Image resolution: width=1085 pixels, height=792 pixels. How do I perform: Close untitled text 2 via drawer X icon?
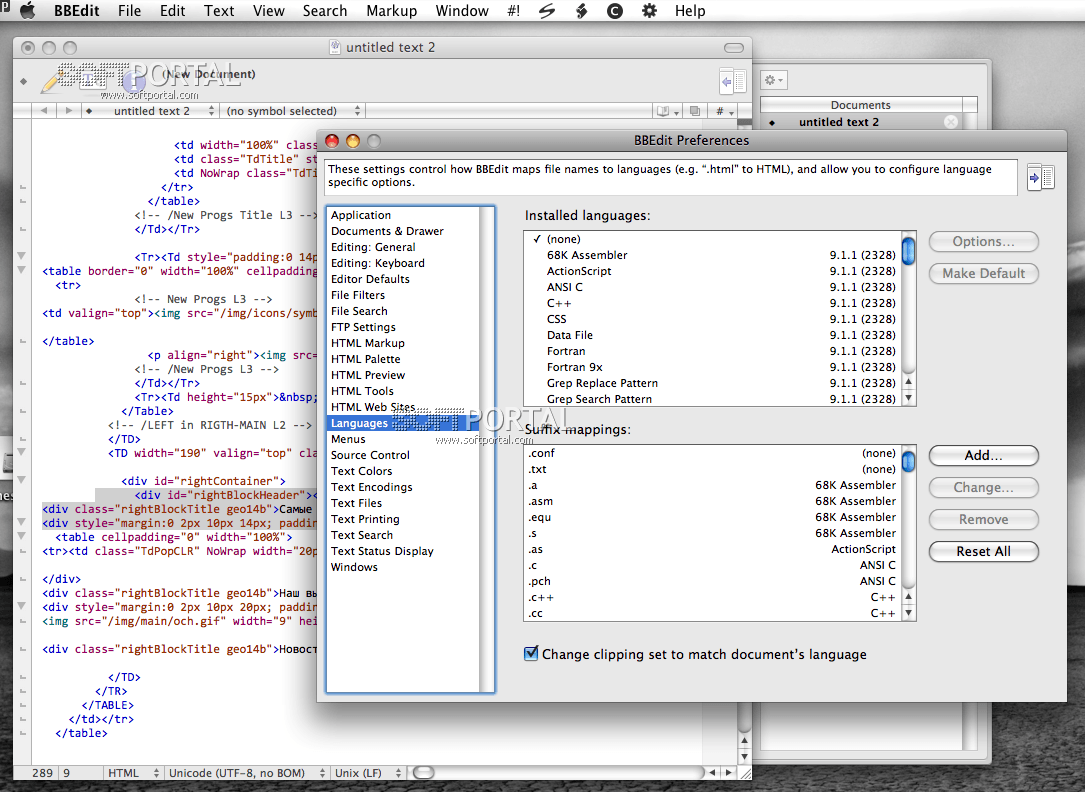coord(951,122)
